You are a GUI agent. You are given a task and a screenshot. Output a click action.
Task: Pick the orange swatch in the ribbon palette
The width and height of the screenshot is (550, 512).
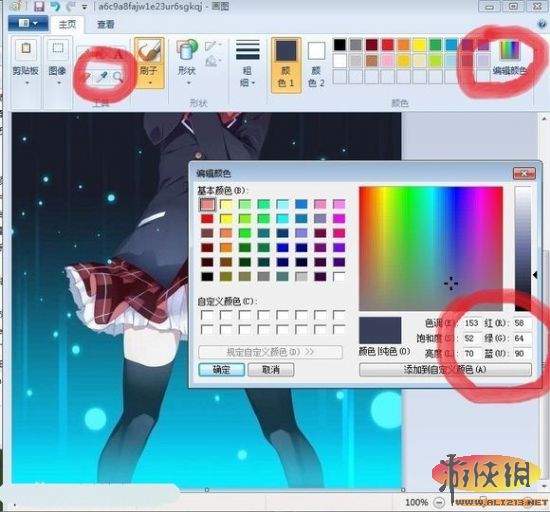pos(403,45)
